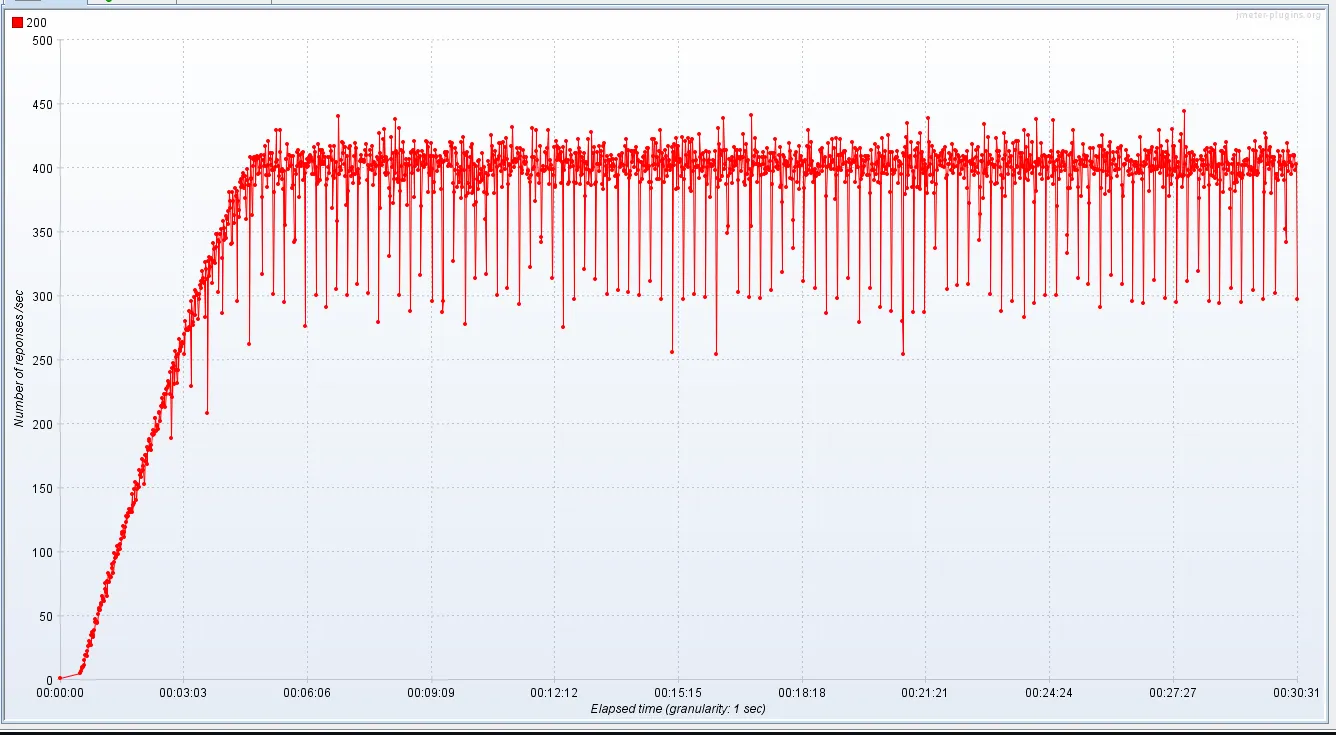Click the x-axis time label "00:21:21"
This screenshot has width=1336, height=735.
(926, 693)
